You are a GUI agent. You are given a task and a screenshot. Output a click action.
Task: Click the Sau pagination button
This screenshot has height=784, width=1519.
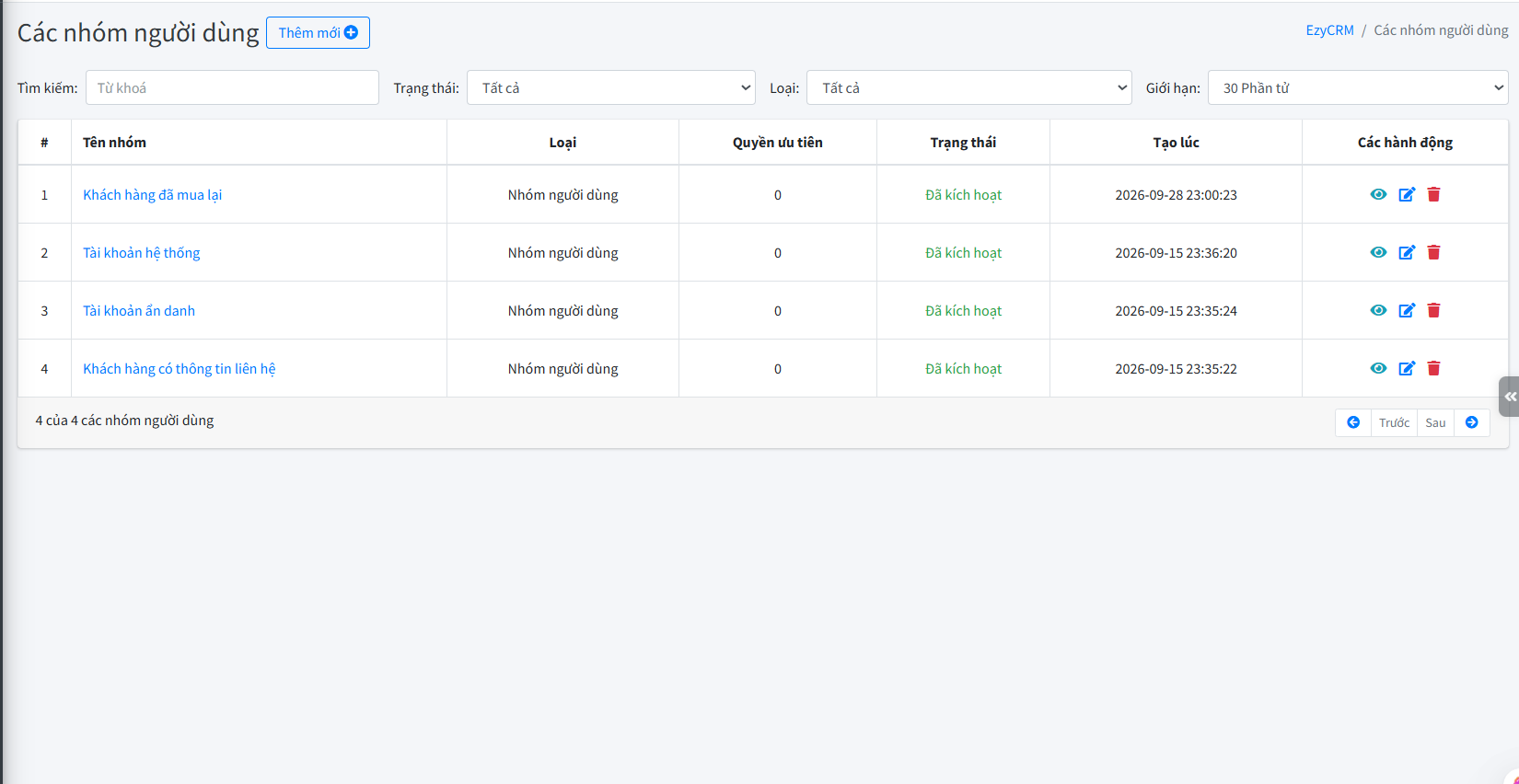click(1435, 422)
